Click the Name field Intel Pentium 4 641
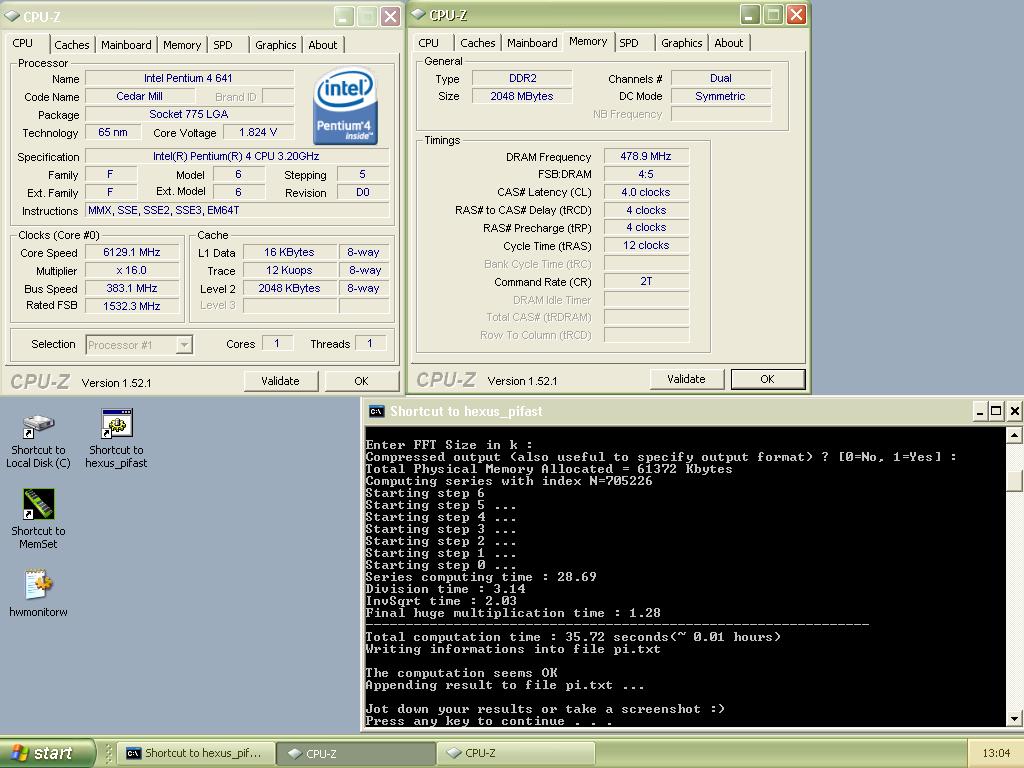 click(189, 78)
